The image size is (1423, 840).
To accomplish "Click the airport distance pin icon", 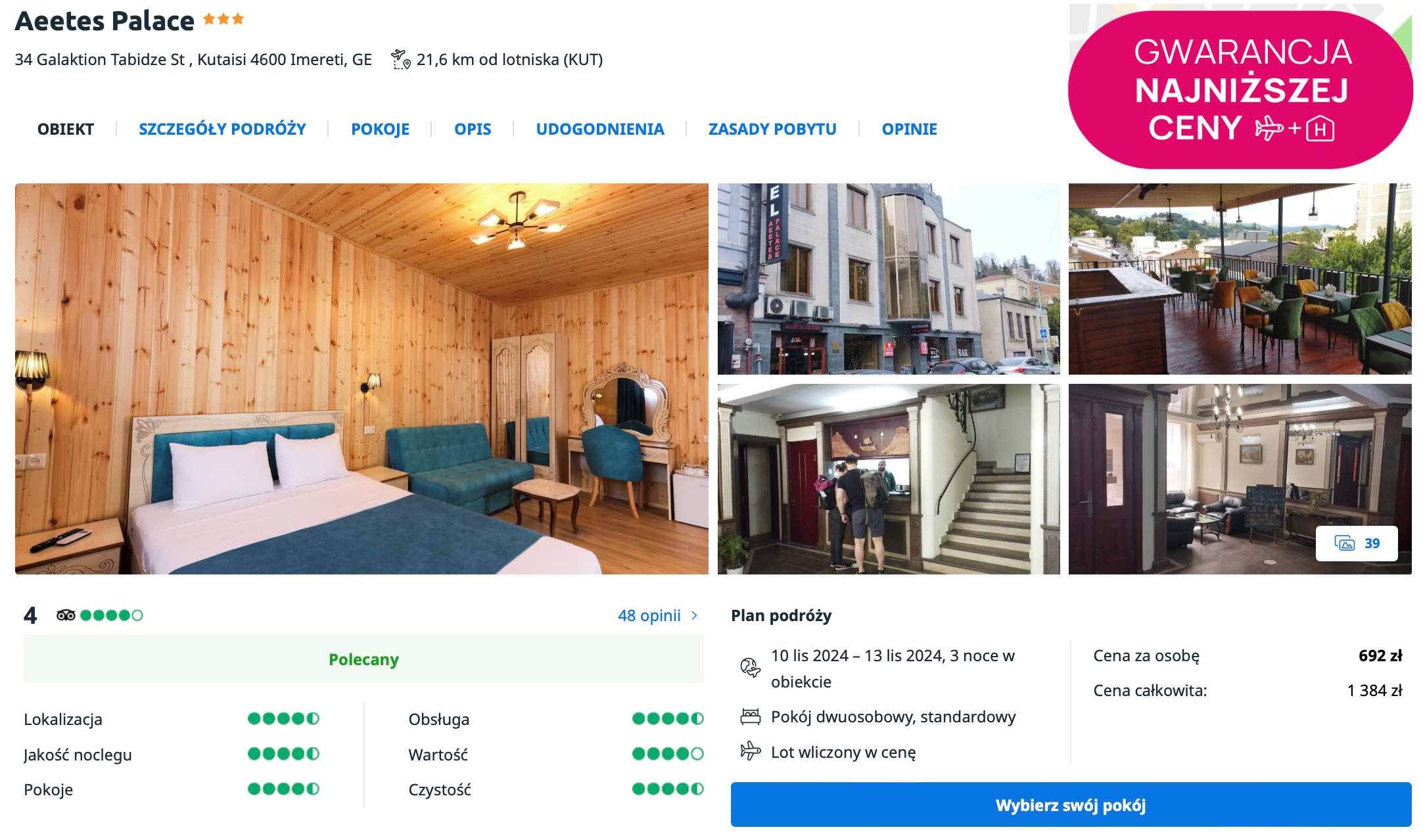I will click(400, 60).
